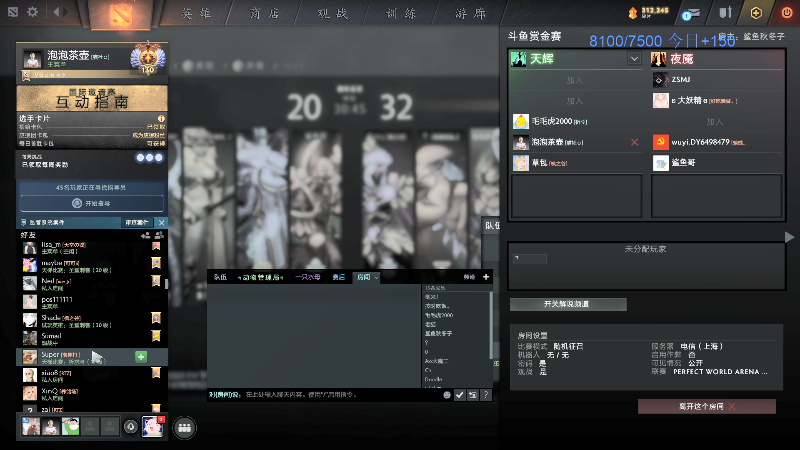Select friend Shadow in friends list
800x450 pixels.
tap(92, 320)
